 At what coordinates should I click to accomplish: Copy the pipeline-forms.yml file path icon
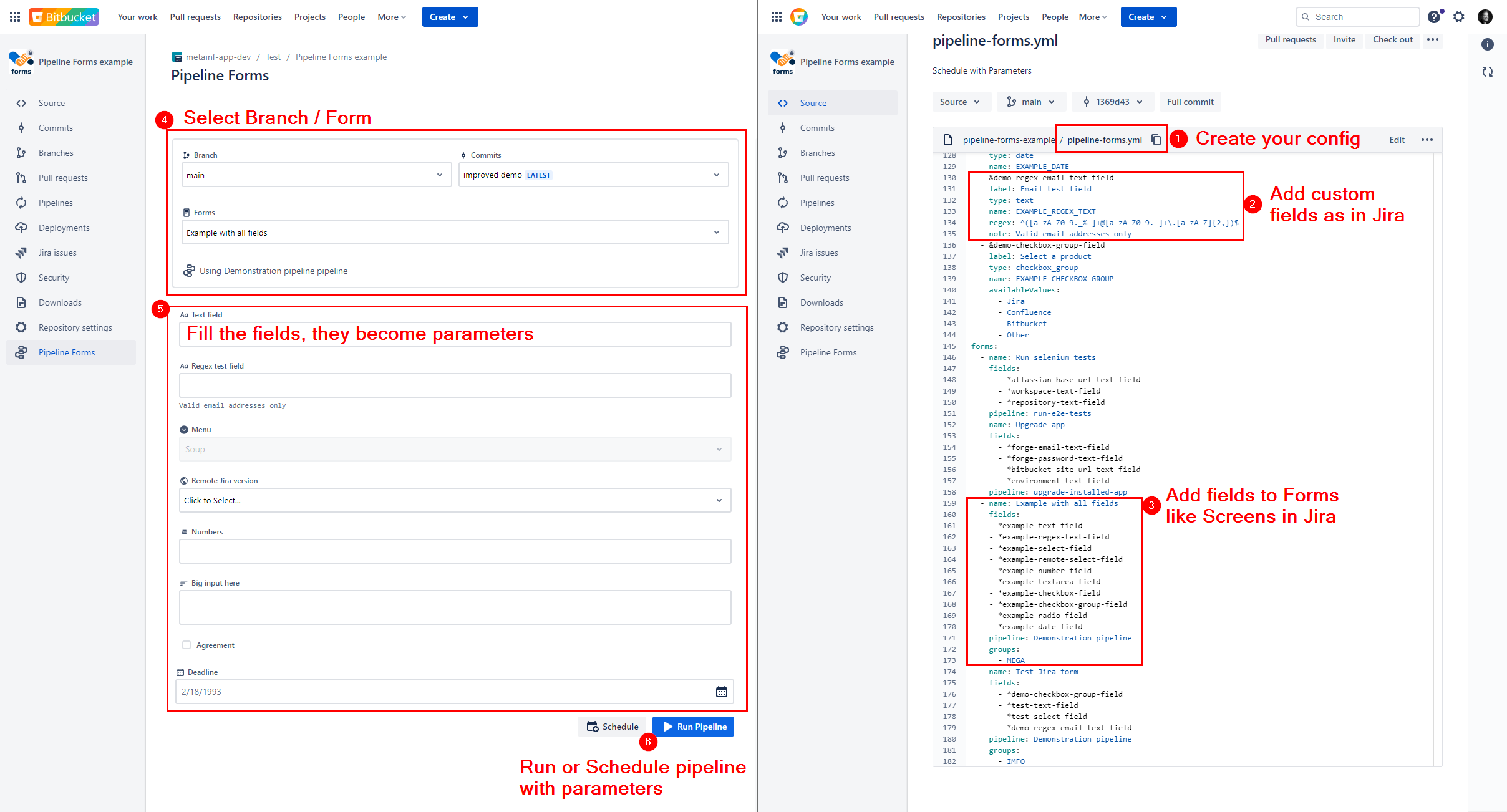pos(1156,140)
